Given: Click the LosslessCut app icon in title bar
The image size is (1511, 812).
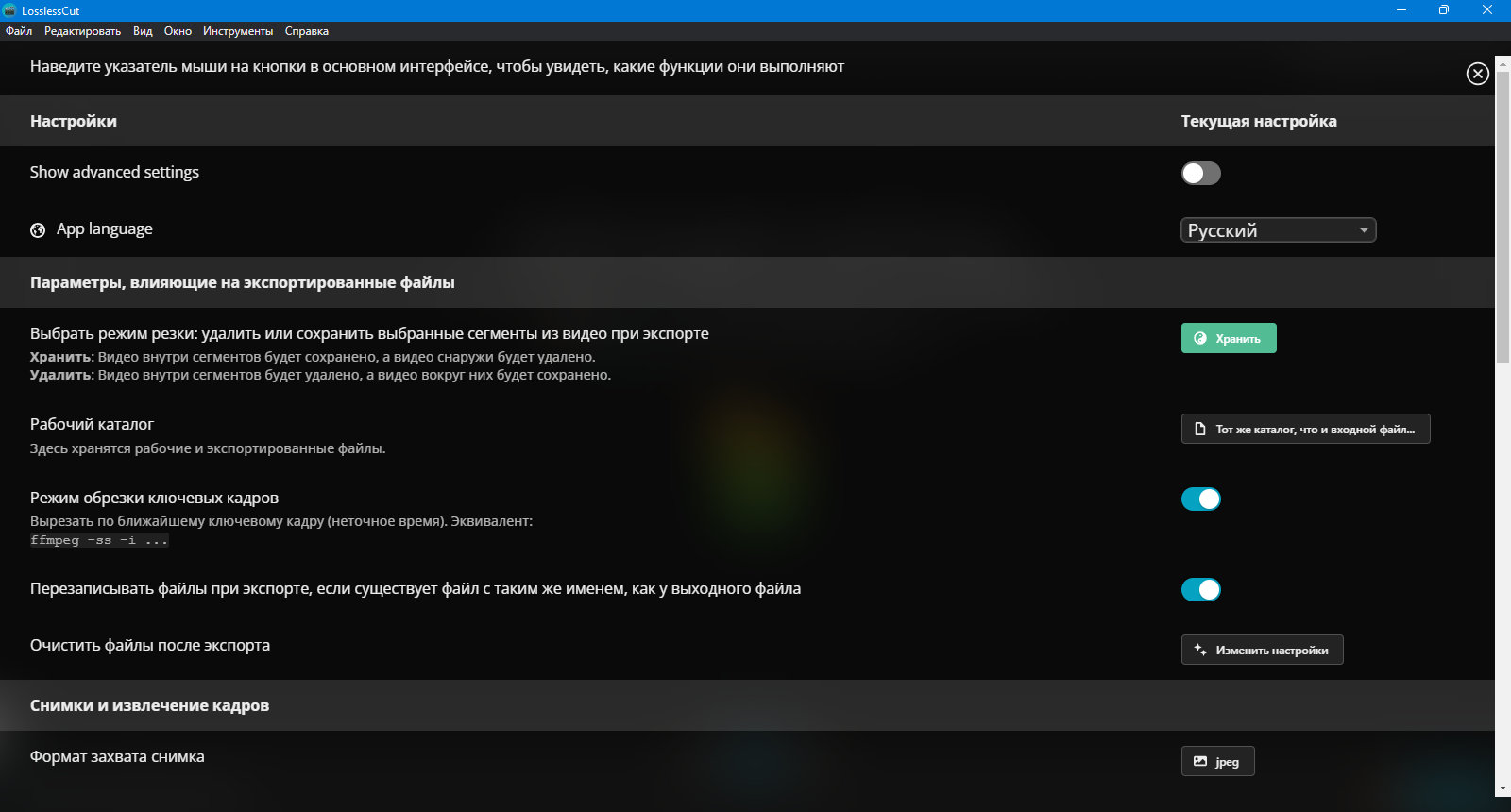Looking at the screenshot, I should click(10, 10).
